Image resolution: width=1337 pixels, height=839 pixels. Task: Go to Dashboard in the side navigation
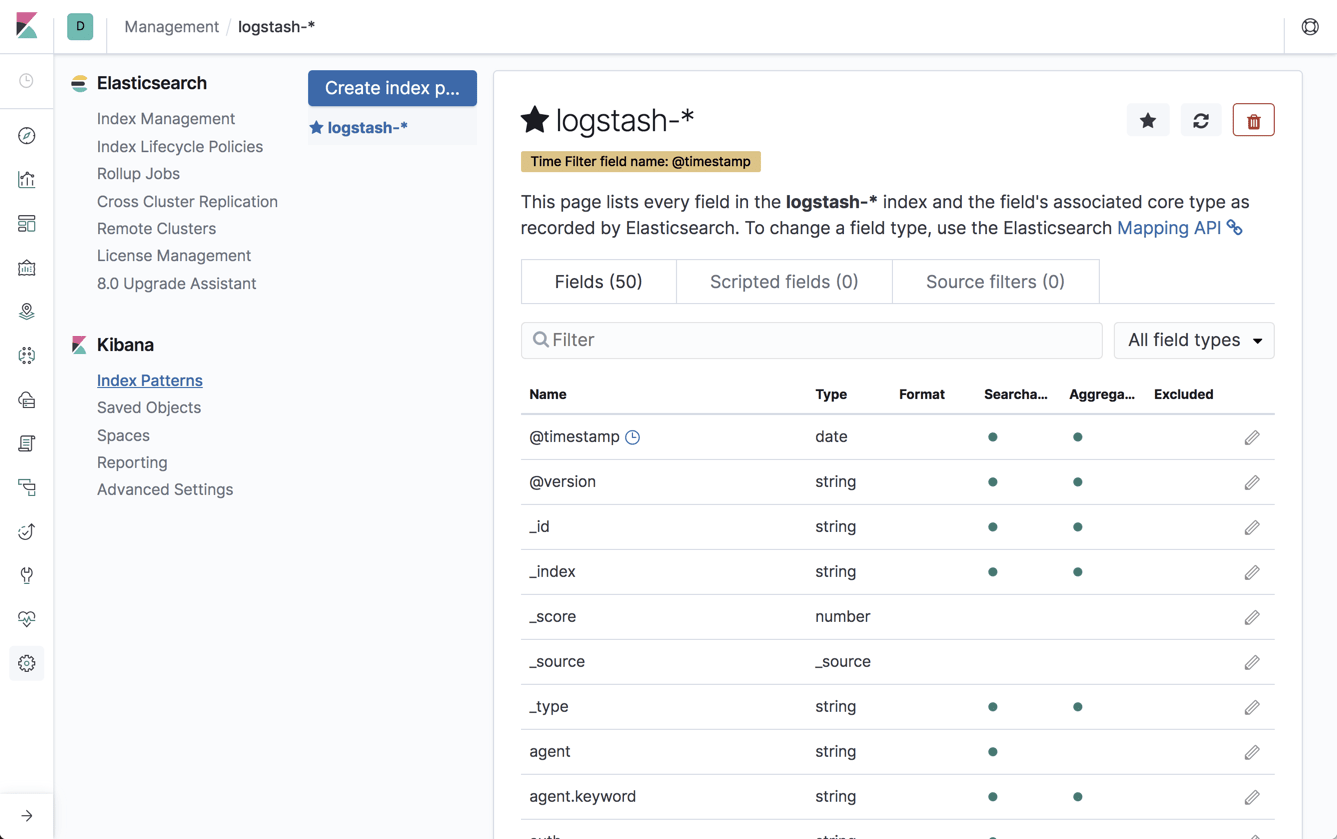tap(27, 224)
